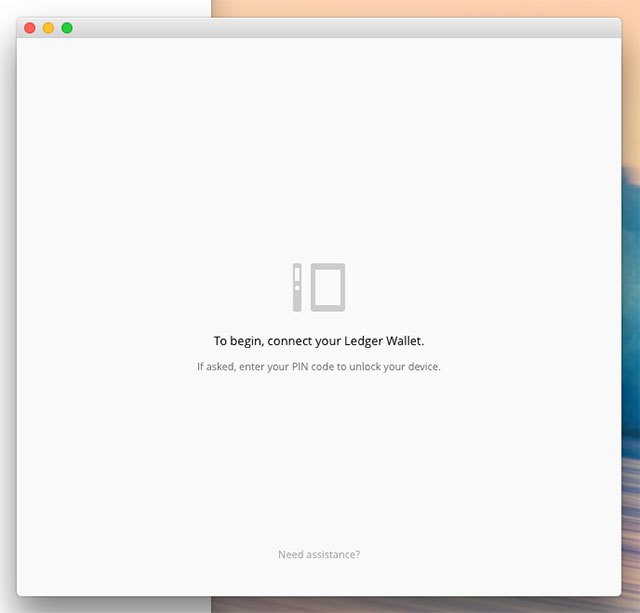Maximize the window with the green button

tap(67, 28)
